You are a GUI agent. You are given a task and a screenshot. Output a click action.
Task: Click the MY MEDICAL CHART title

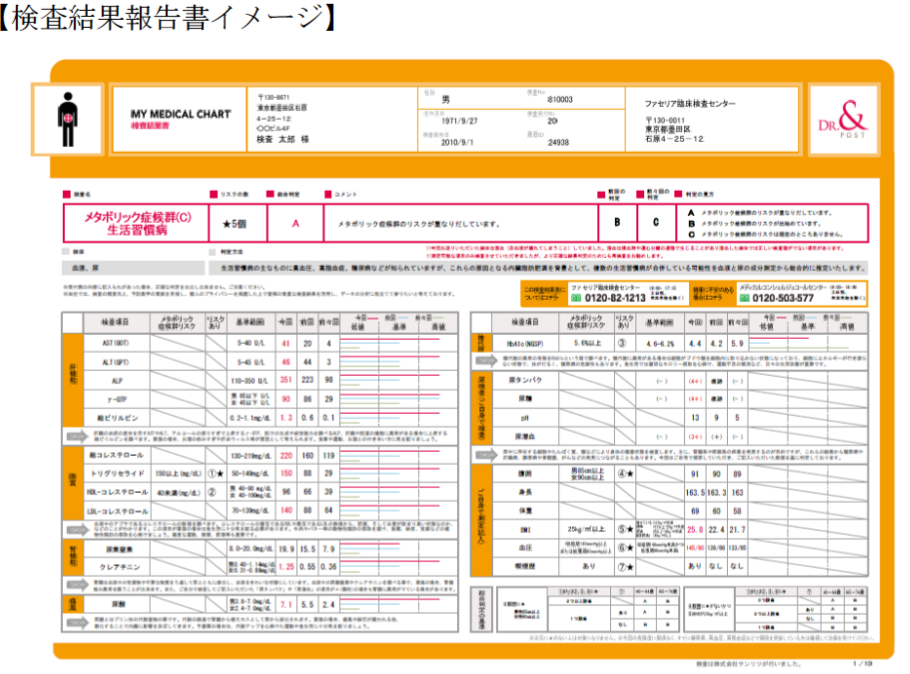[168, 115]
